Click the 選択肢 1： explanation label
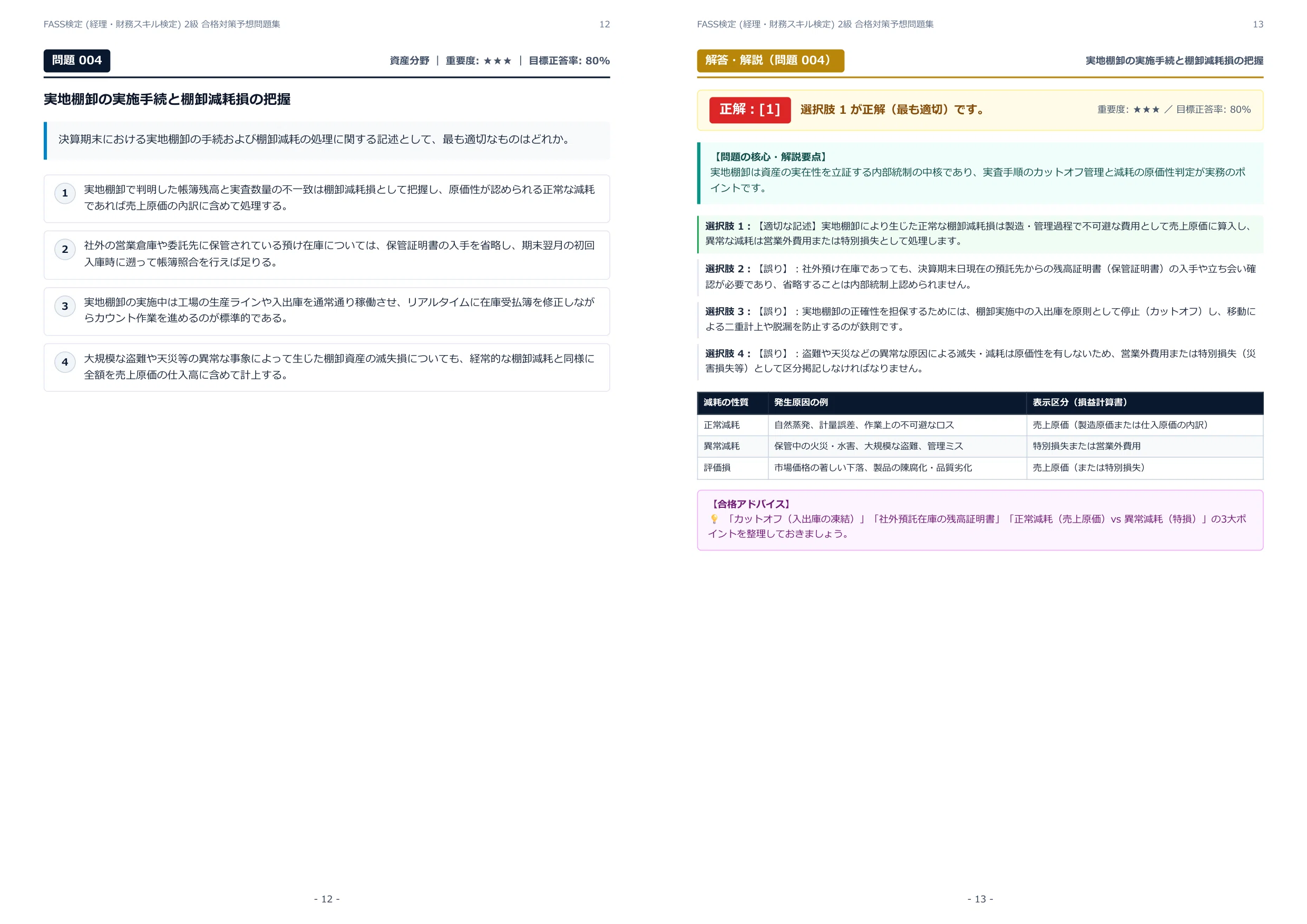 [729, 227]
